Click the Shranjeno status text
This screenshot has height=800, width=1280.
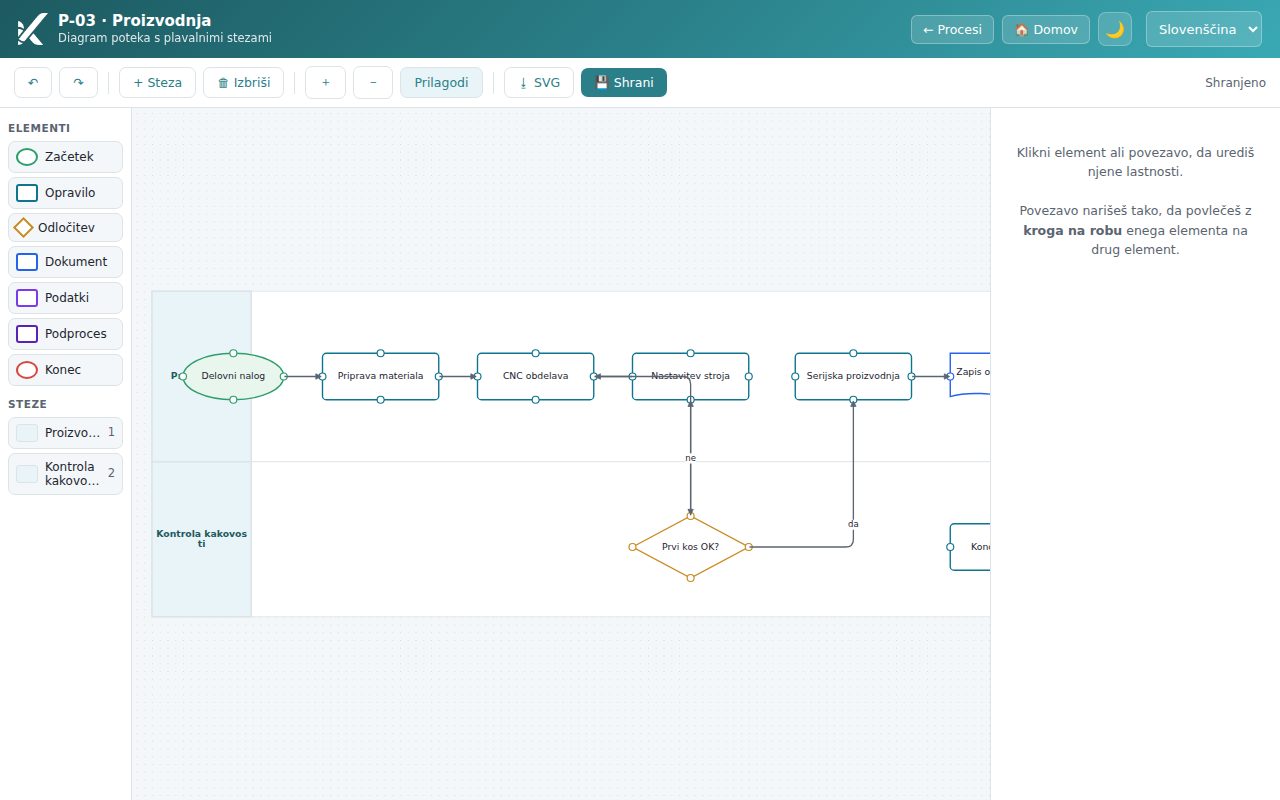[x=1235, y=83]
